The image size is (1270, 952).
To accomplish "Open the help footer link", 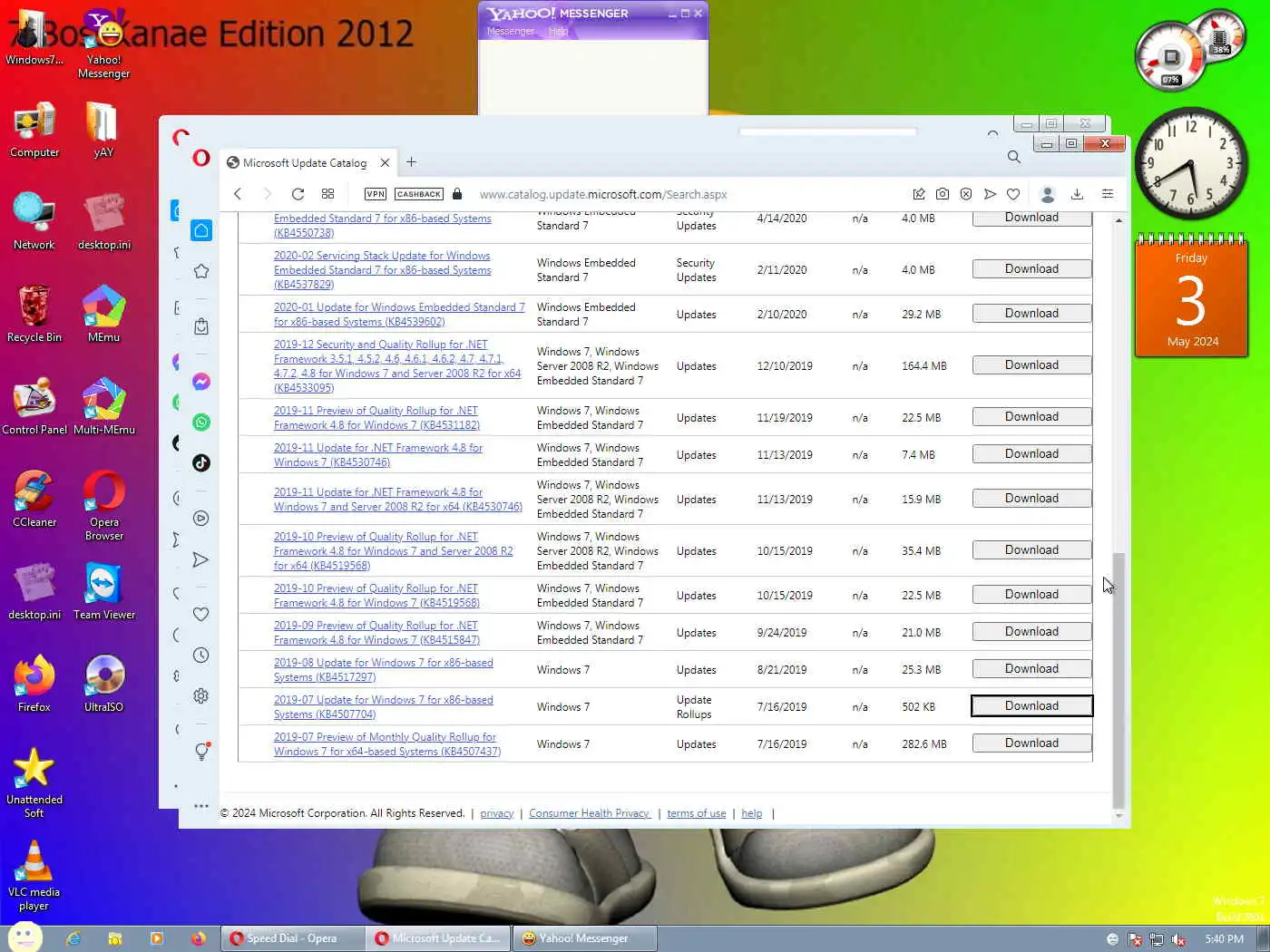I will pos(751,813).
